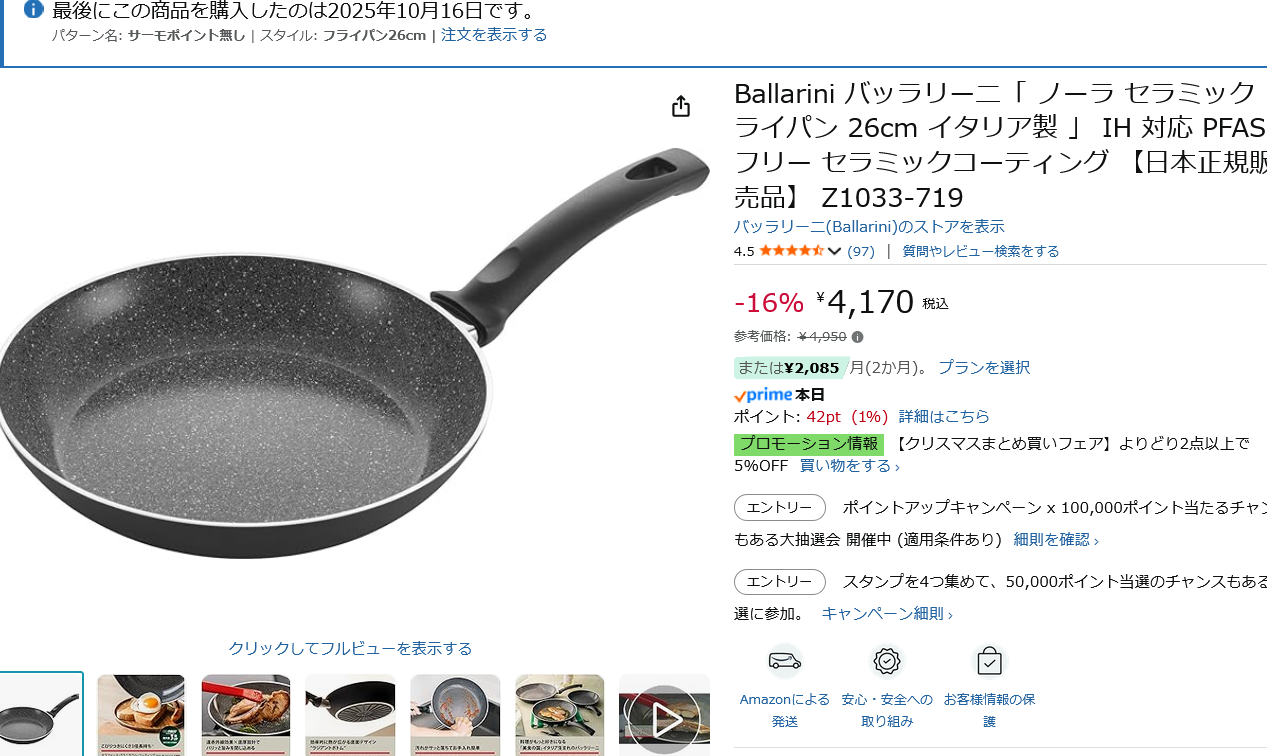Click the prime logo badge
This screenshot has height=756, width=1267.
(x=763, y=395)
